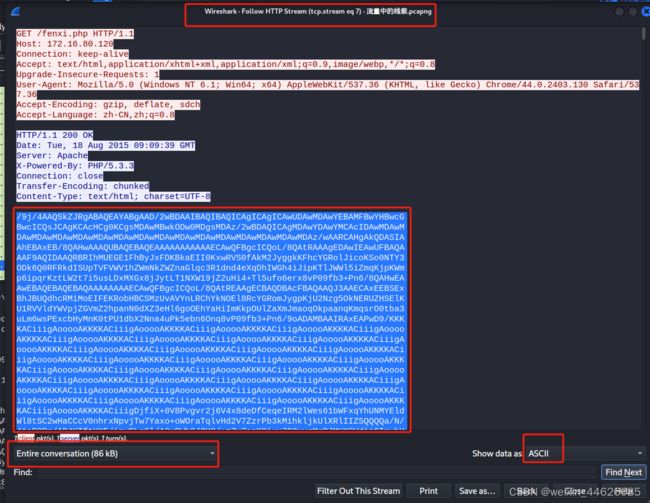This screenshot has height=503, width=650.
Task: Click the response line 'HTTP/1.1 200 OK'
Action: pyautogui.click(x=55, y=135)
